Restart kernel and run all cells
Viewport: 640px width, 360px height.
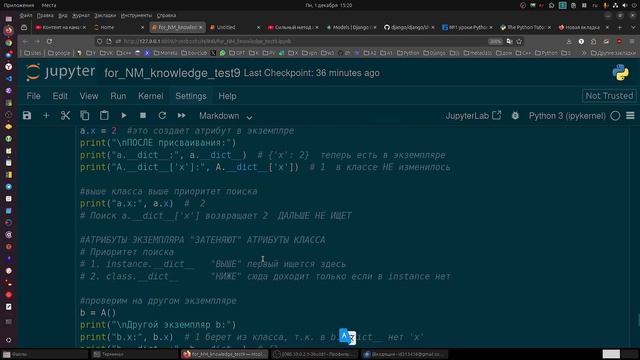pos(182,116)
